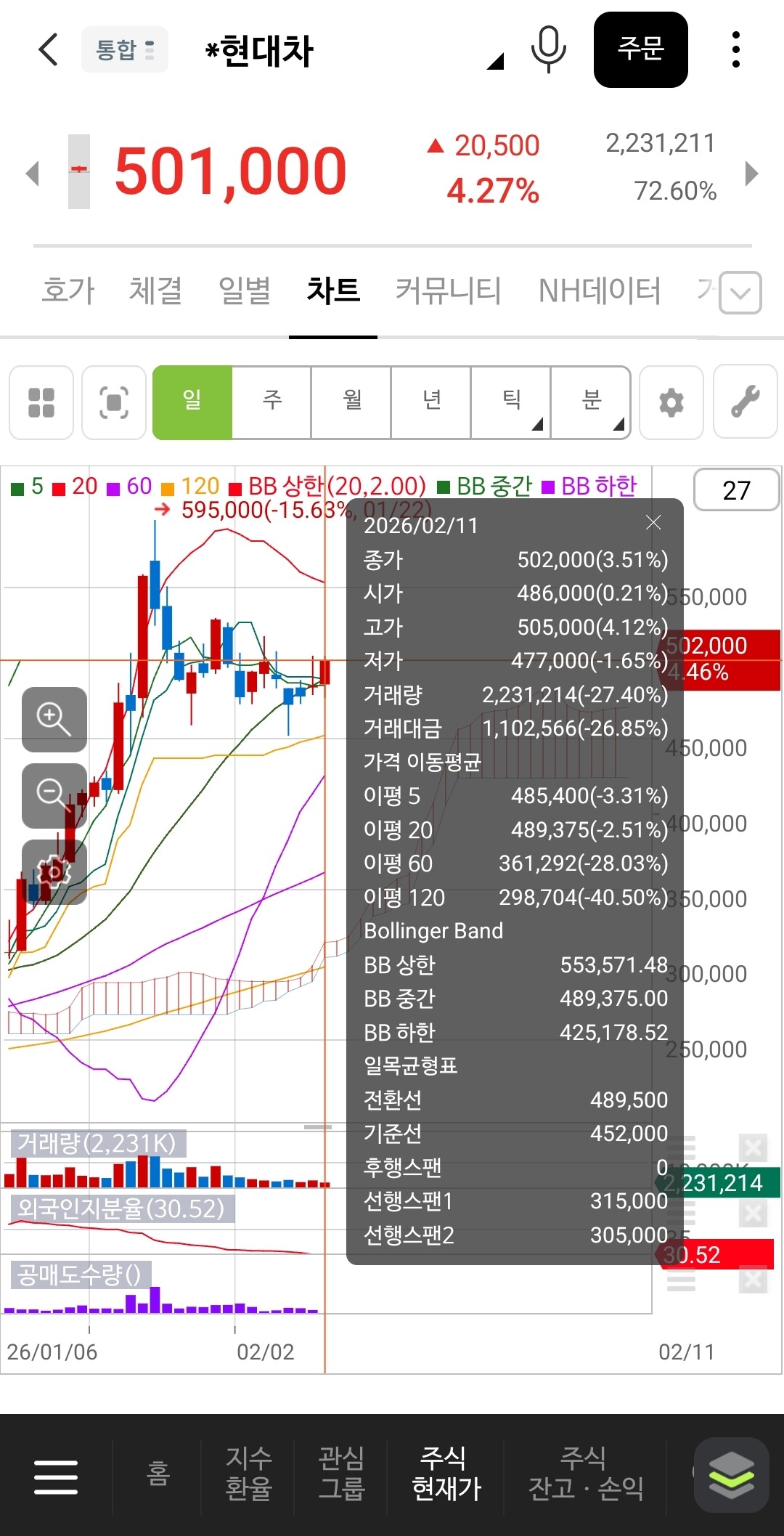Tap the candle count field showing 27

pyautogui.click(x=736, y=490)
